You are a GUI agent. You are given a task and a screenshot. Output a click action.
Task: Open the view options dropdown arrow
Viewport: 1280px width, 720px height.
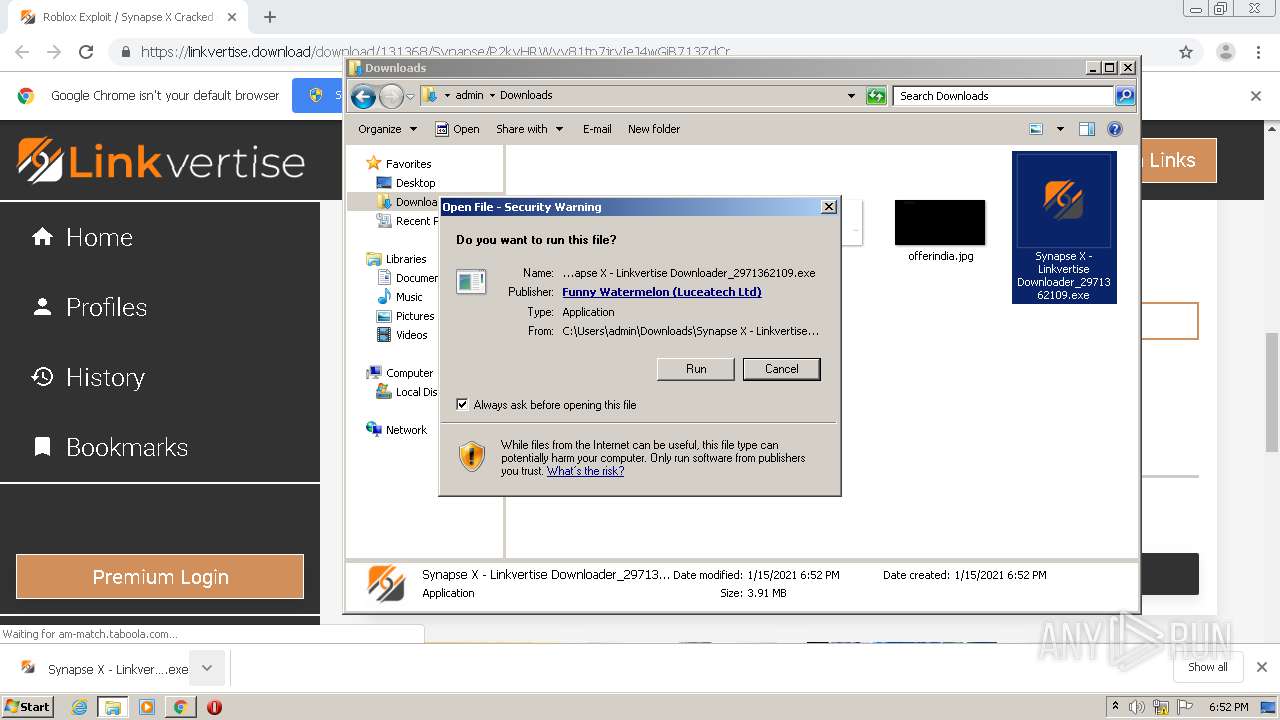click(x=1060, y=129)
